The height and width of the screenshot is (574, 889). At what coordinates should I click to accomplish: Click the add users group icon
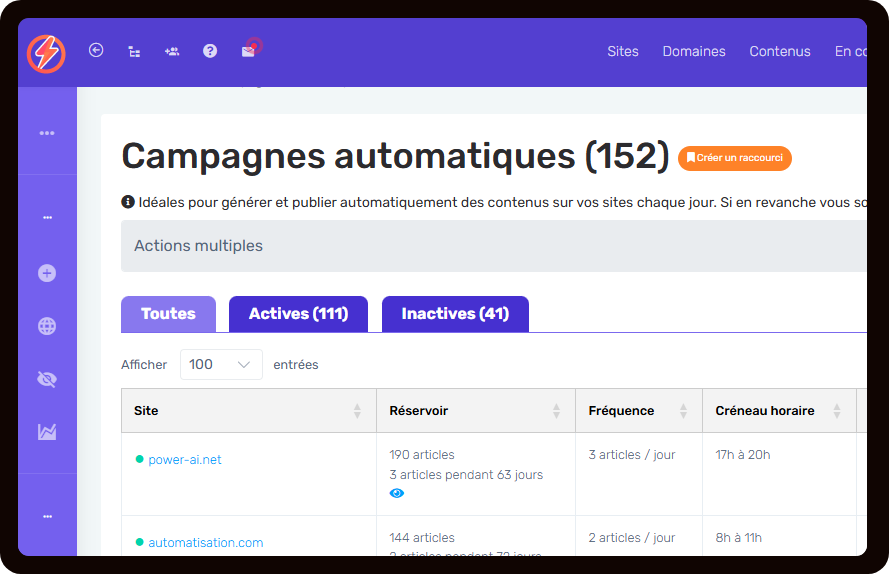point(172,52)
